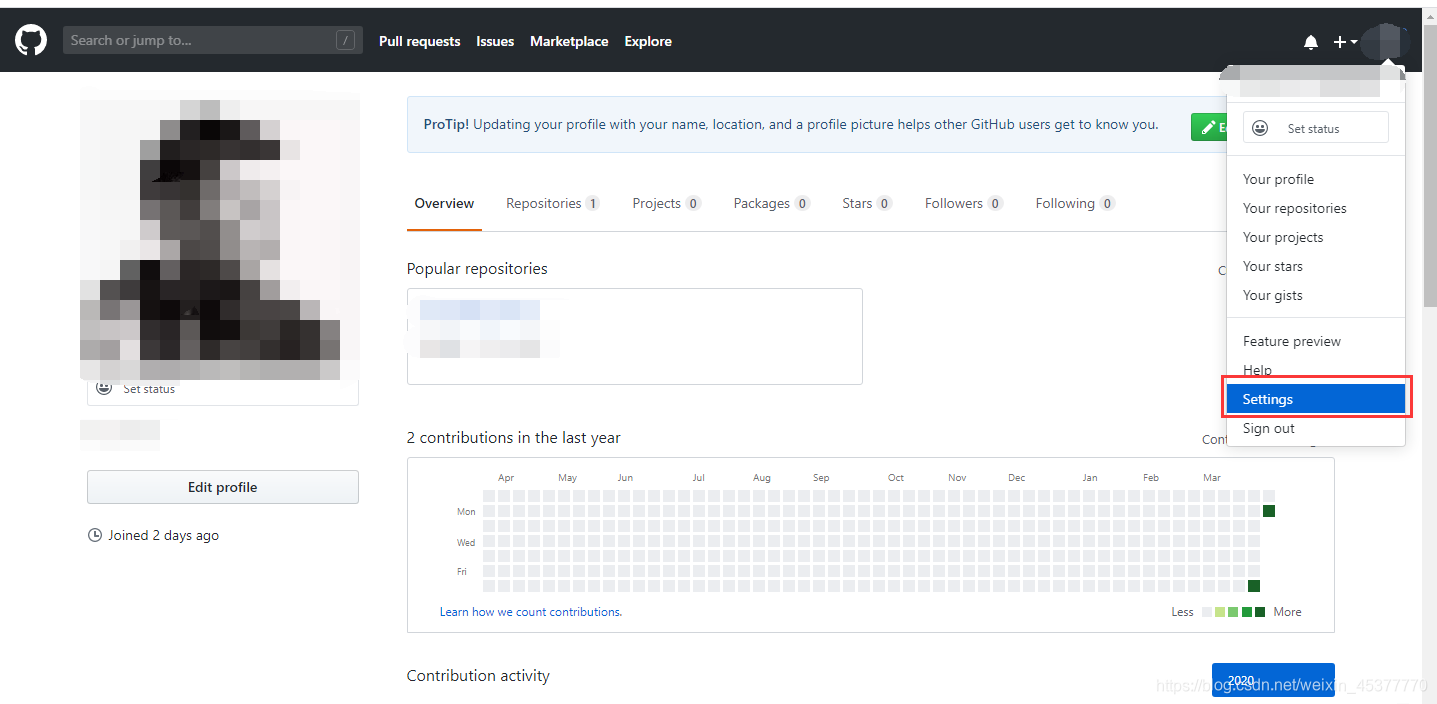Switch to the Repositories tab

[x=552, y=203]
